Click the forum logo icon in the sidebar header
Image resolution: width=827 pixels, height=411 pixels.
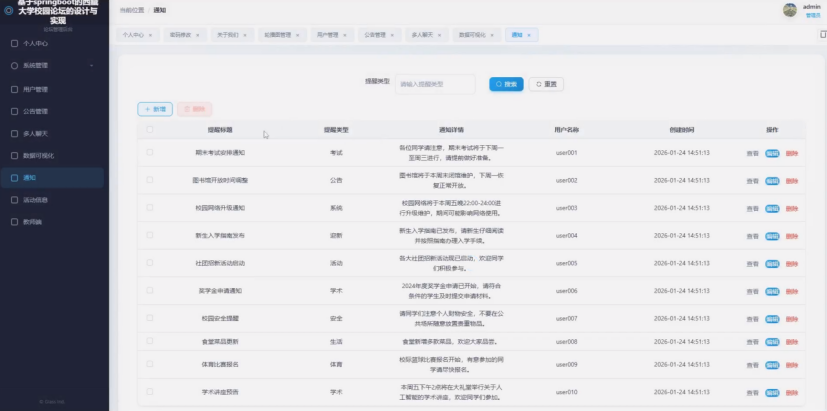click(8, 11)
